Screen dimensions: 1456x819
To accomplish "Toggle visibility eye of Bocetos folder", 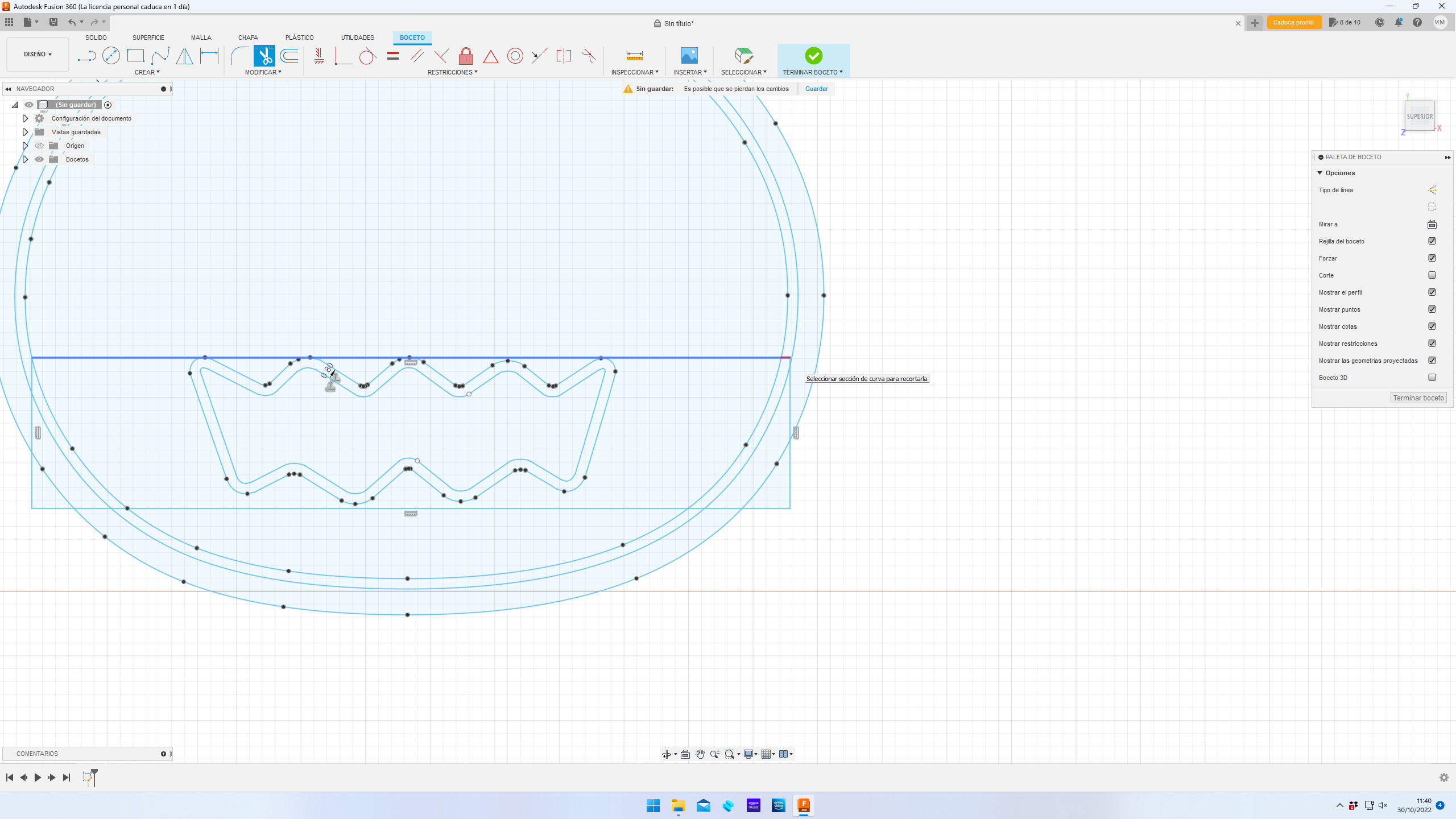I will (39, 159).
